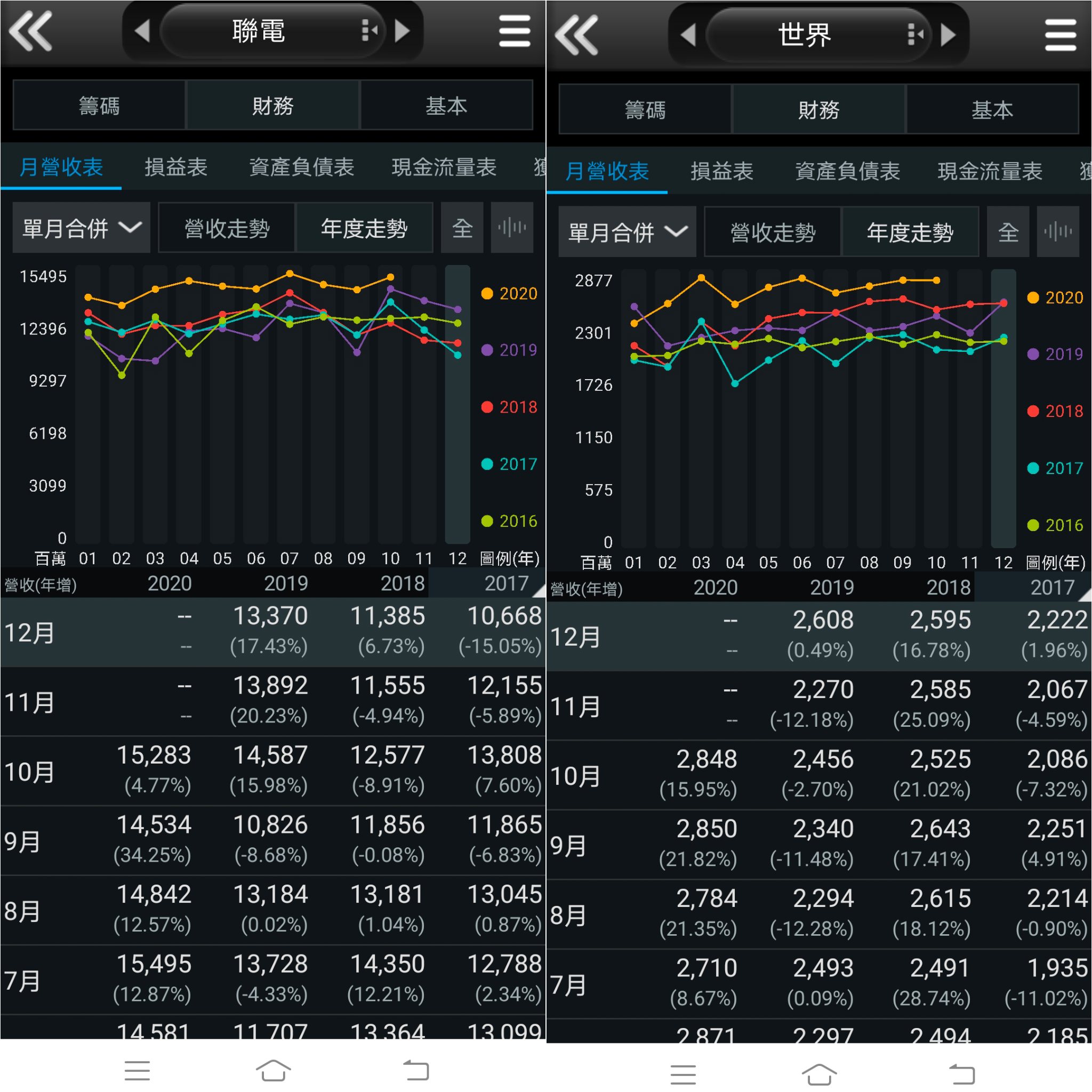Open hamburger menu in 世界 panel
The image size is (1092, 1092).
coord(1061,35)
